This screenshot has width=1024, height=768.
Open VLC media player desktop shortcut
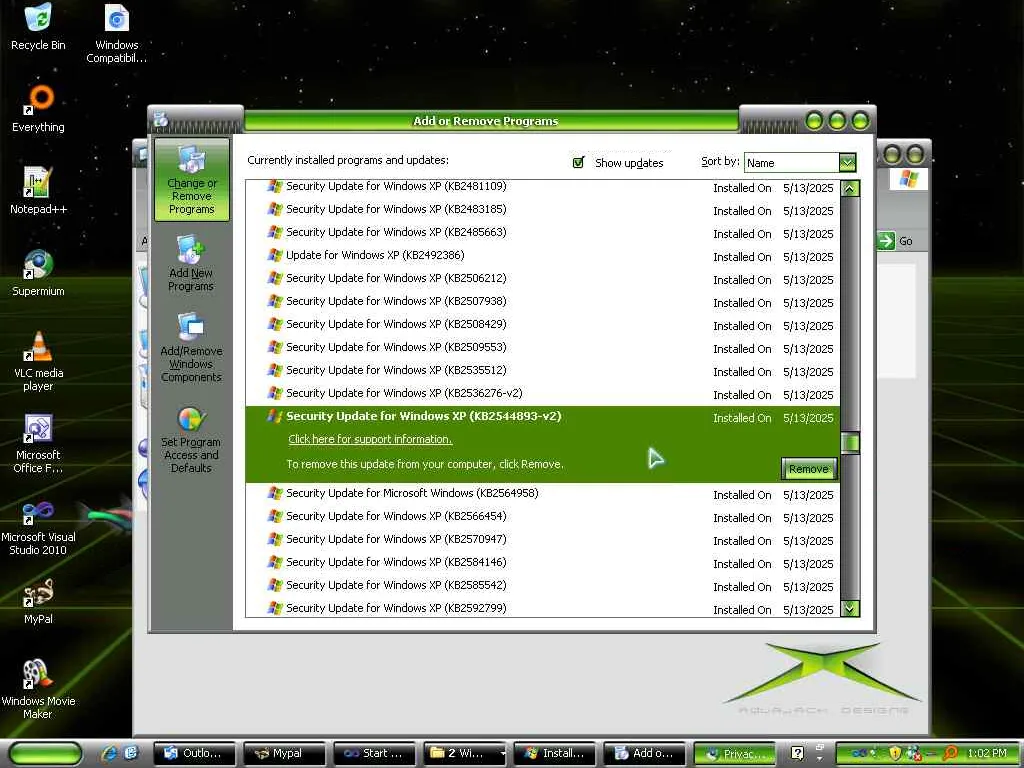click(38, 361)
